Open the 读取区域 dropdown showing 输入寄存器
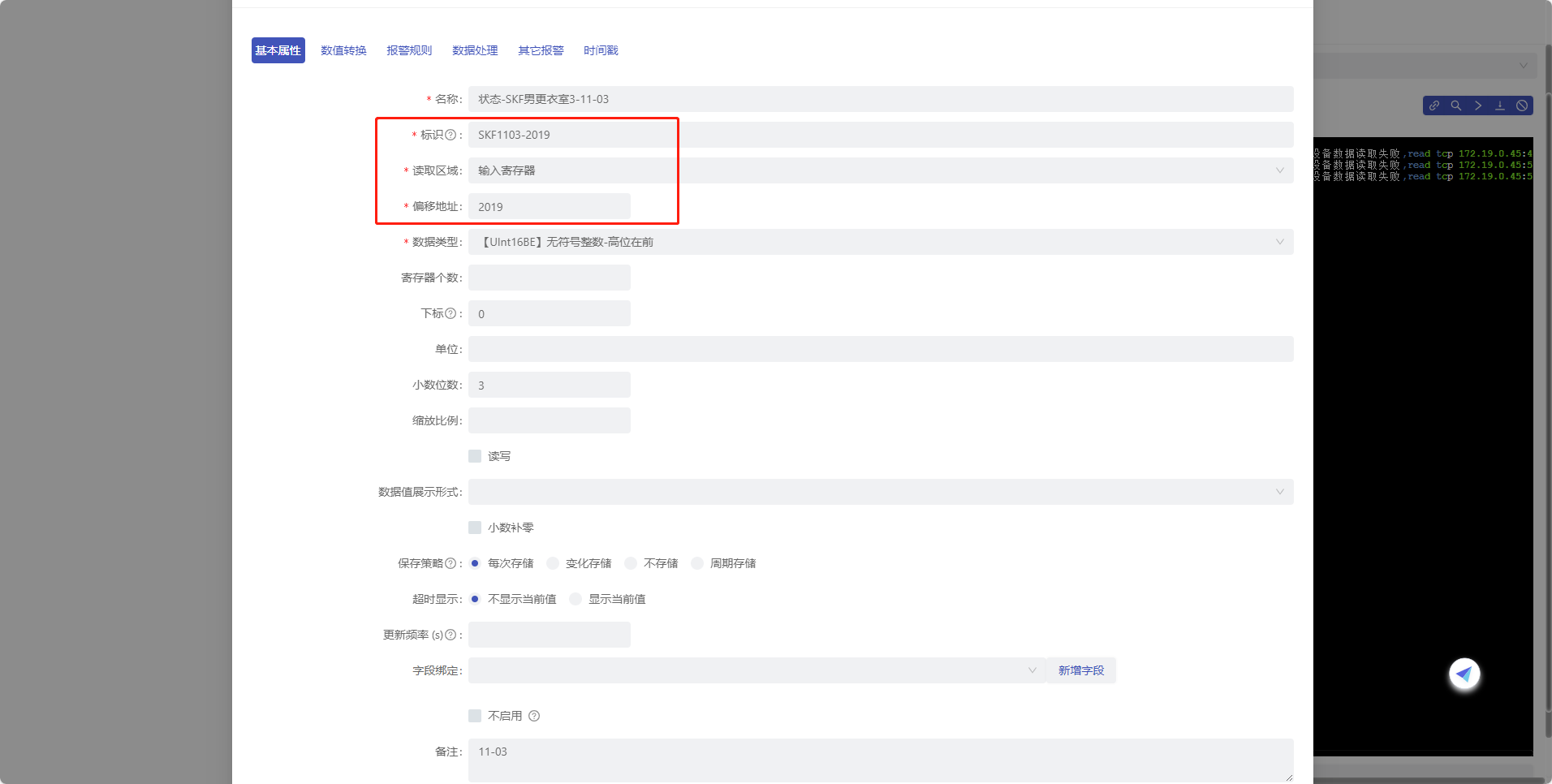This screenshot has width=1552, height=784. click(881, 170)
